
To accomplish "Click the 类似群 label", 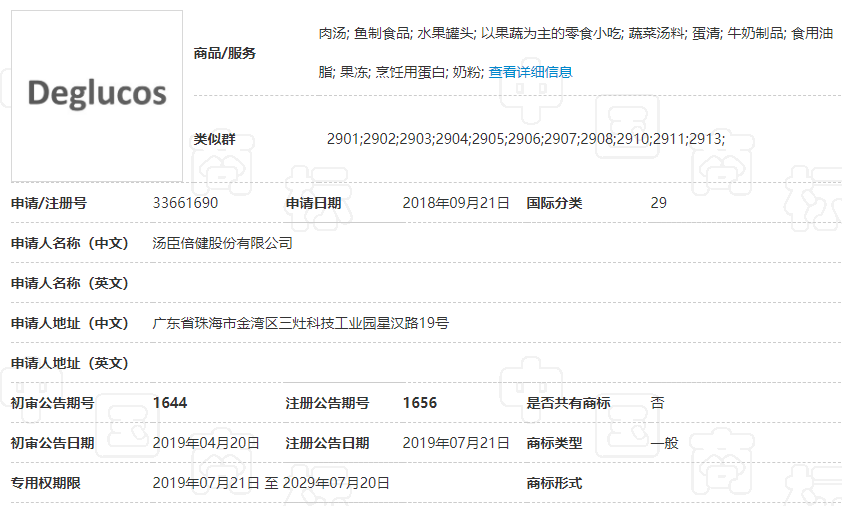I will click(x=214, y=140).
